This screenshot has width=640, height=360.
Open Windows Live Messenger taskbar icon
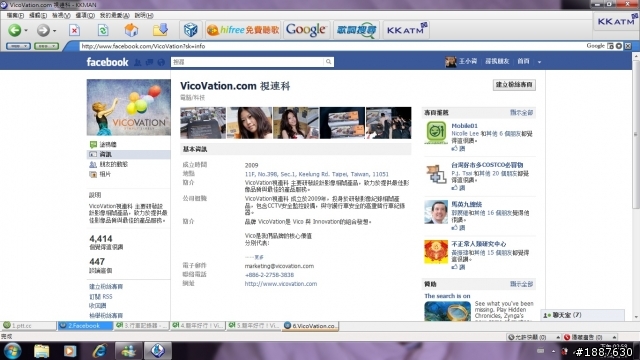(x=129, y=351)
